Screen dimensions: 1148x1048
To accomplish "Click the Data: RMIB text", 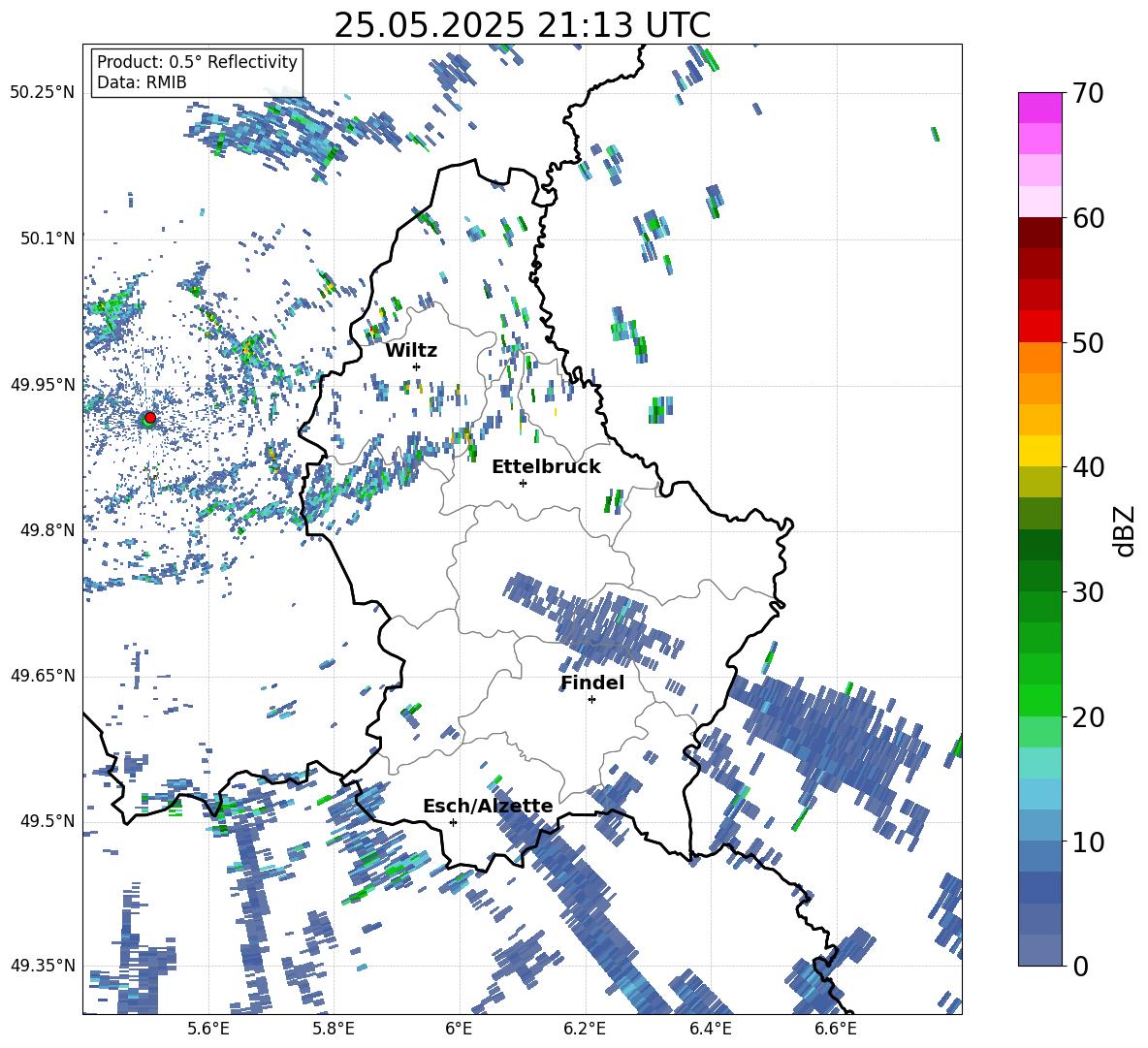I will [x=142, y=82].
